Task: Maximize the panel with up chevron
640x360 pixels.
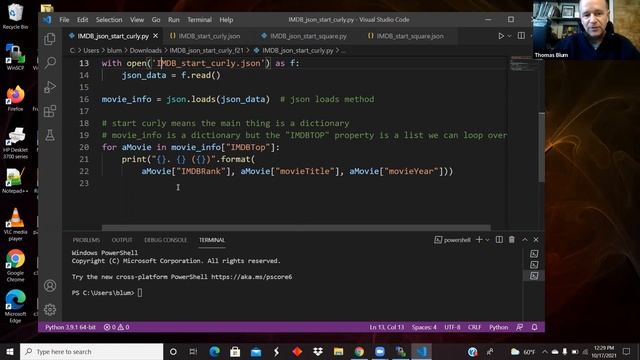Action: pos(524,240)
